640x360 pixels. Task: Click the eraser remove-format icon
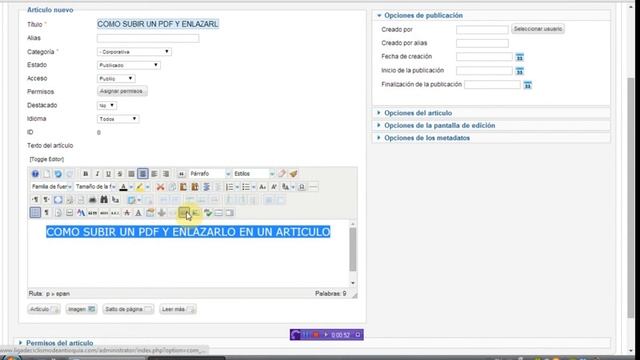pyautogui.click(x=282, y=174)
